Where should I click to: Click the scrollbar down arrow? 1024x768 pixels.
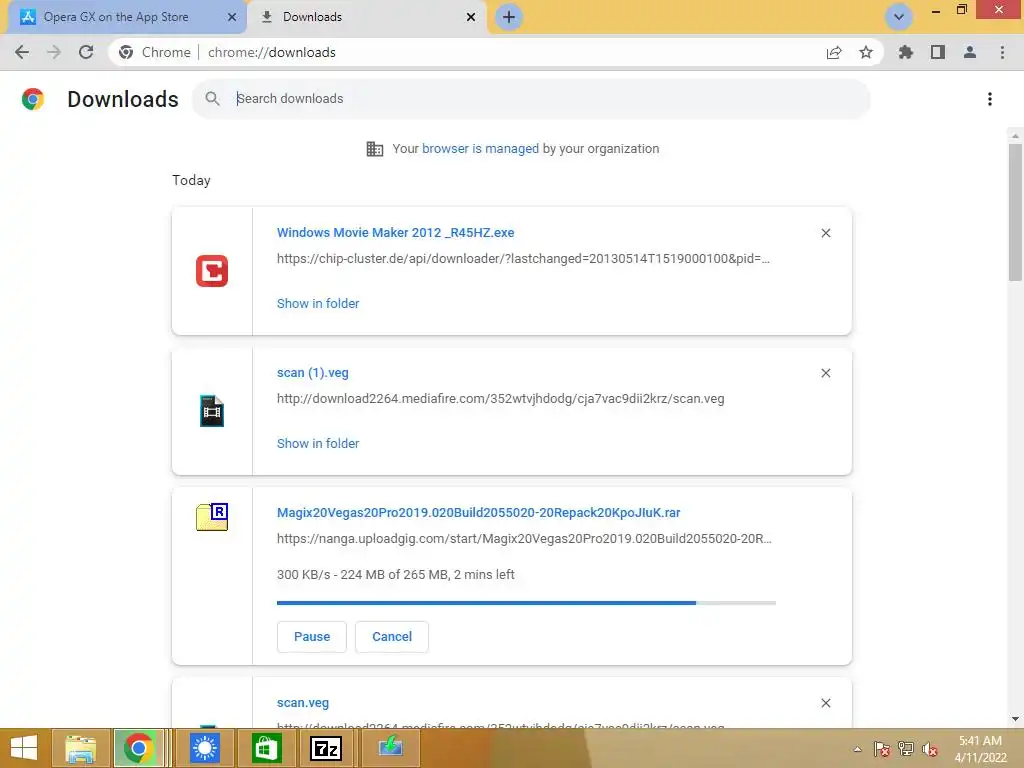click(x=1015, y=719)
